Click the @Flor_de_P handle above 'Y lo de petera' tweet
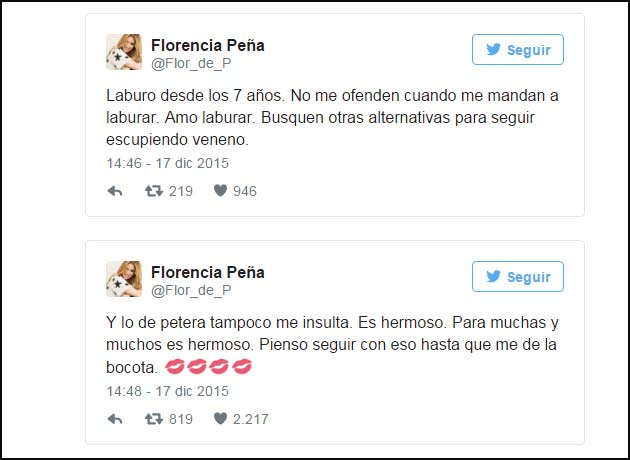The height and width of the screenshot is (460, 630). (191, 290)
